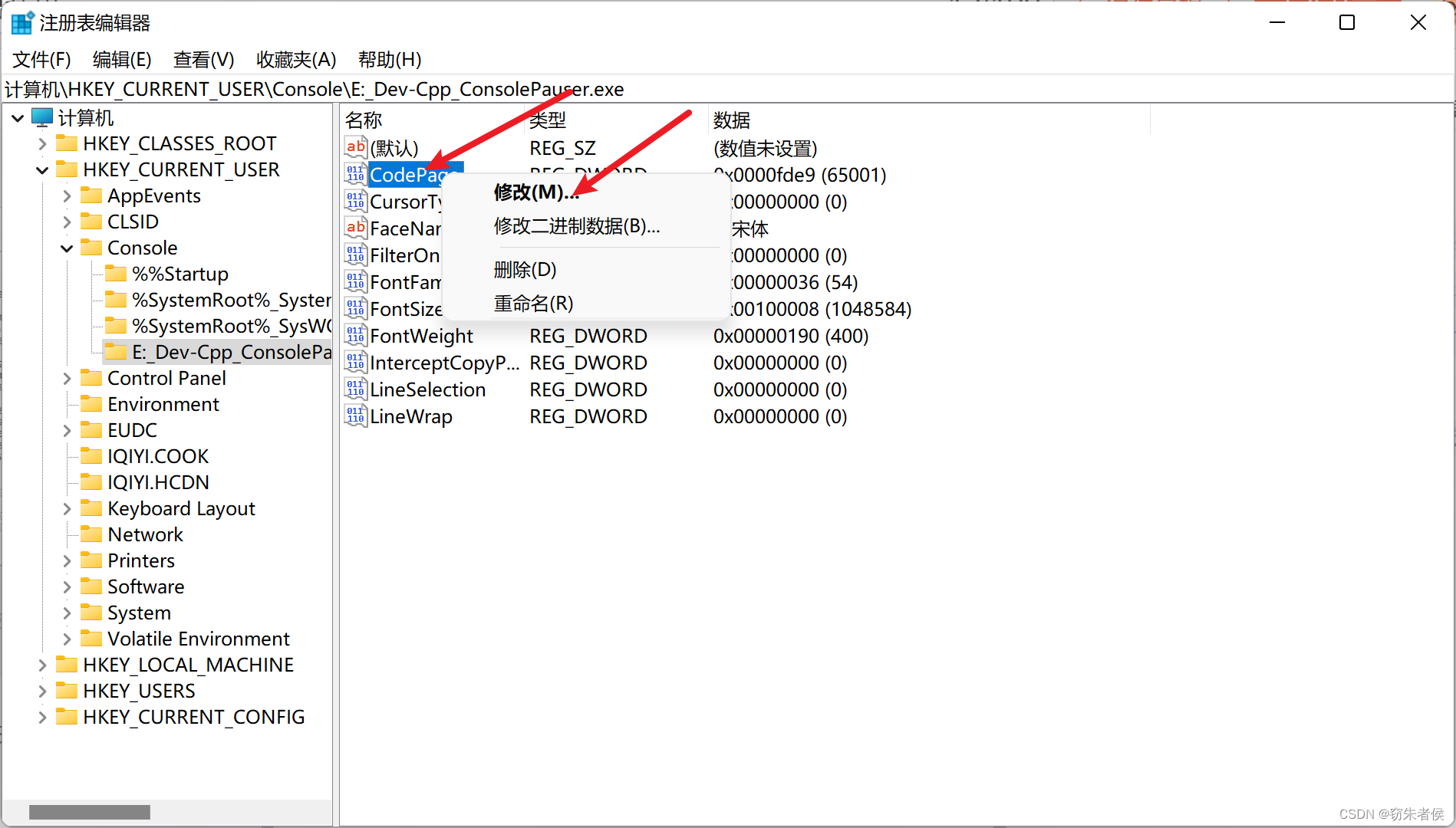Image resolution: width=1456 pixels, height=828 pixels.
Task: Select the computer root icon in tree
Action: coord(42,117)
